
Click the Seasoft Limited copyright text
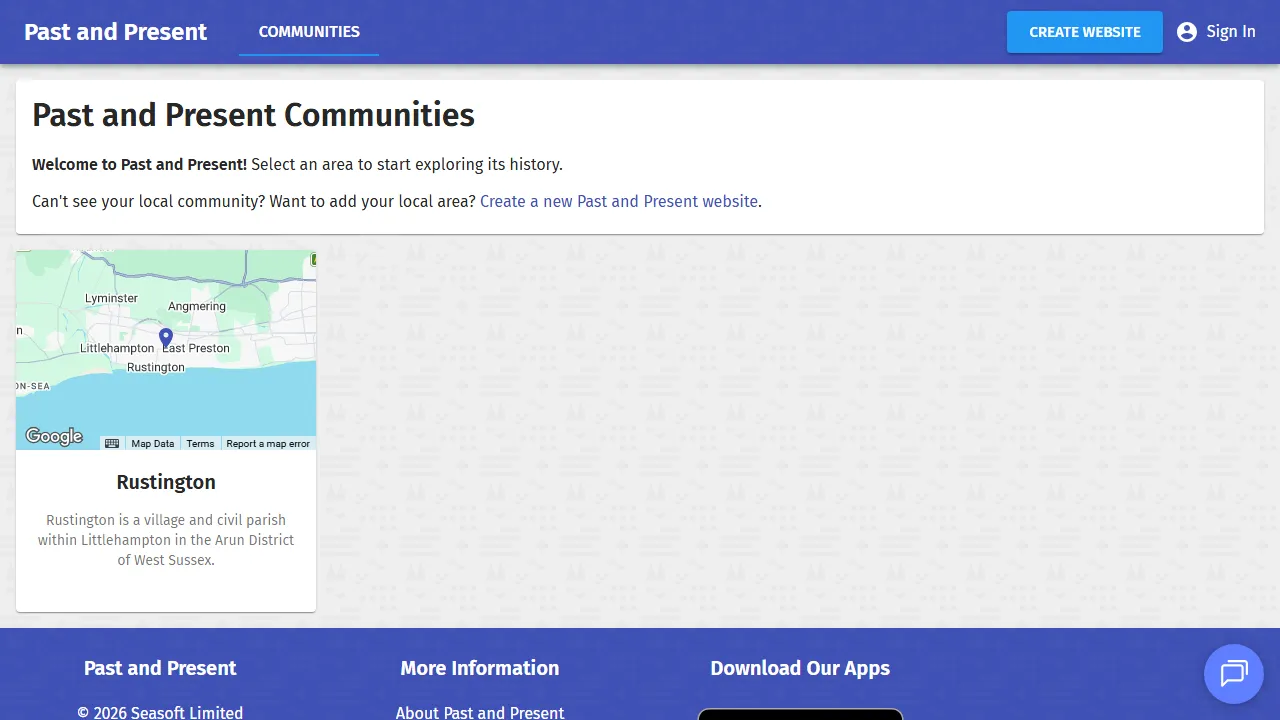pyautogui.click(x=160, y=712)
